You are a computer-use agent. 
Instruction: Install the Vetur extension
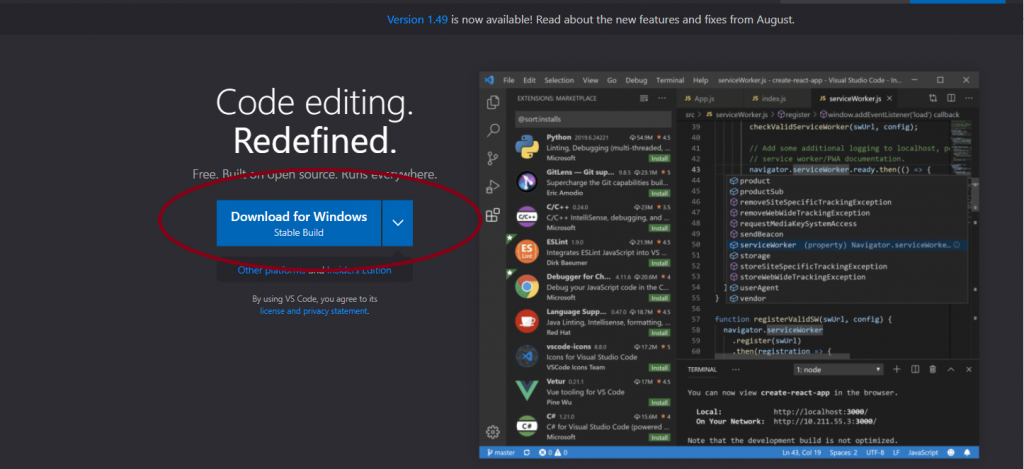tap(659, 402)
